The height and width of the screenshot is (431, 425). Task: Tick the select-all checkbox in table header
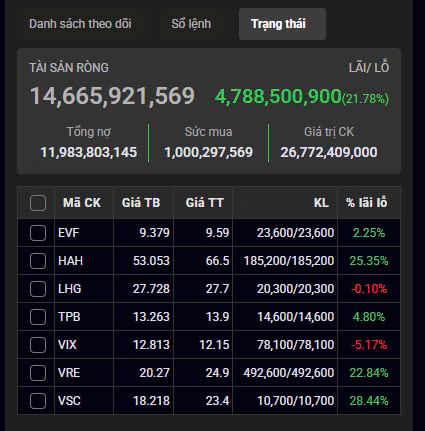coord(38,203)
